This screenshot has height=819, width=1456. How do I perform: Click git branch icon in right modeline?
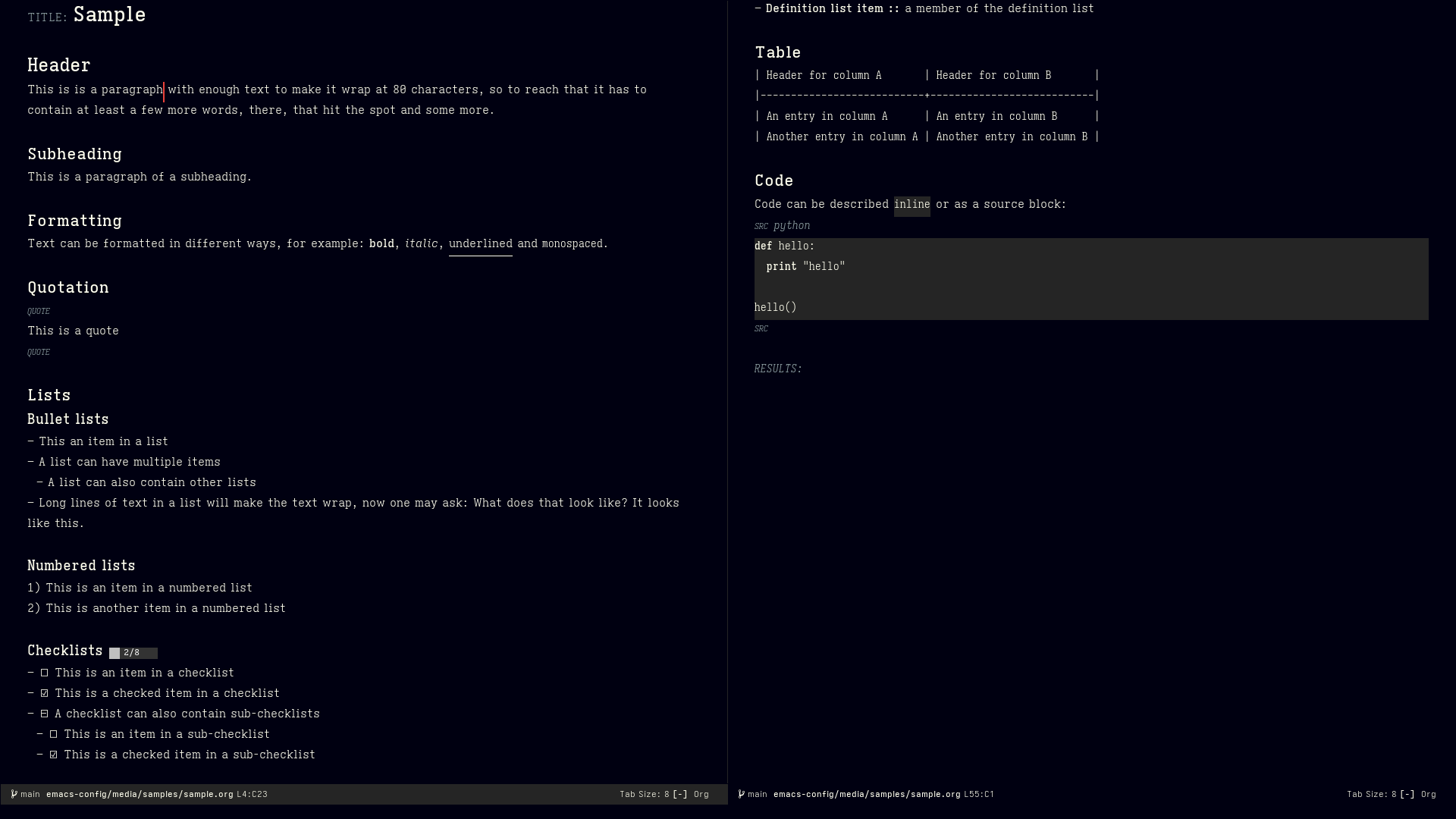[742, 794]
